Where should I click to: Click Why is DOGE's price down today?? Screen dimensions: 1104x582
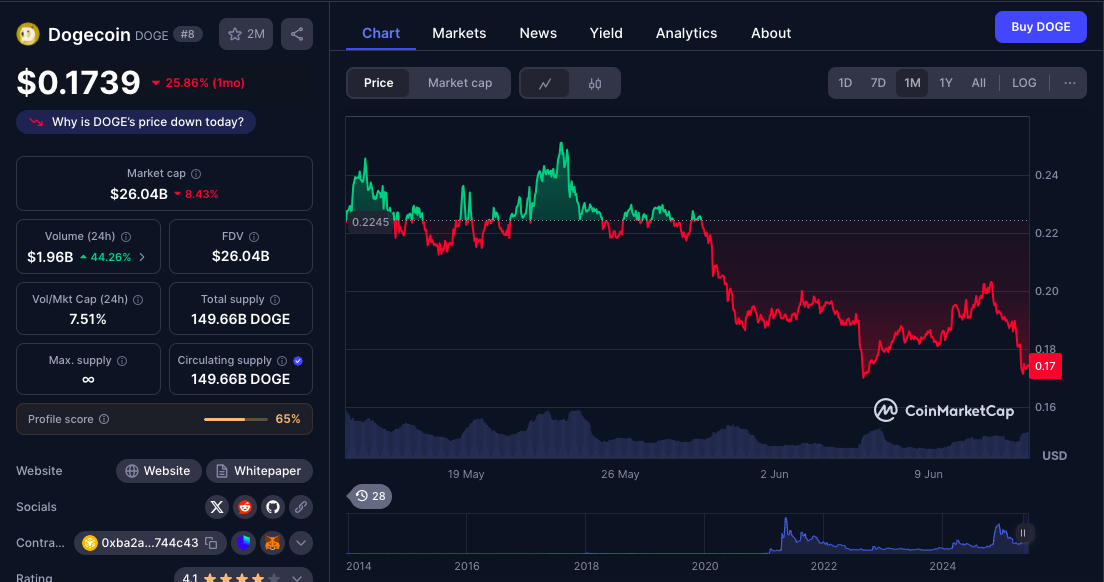136,122
